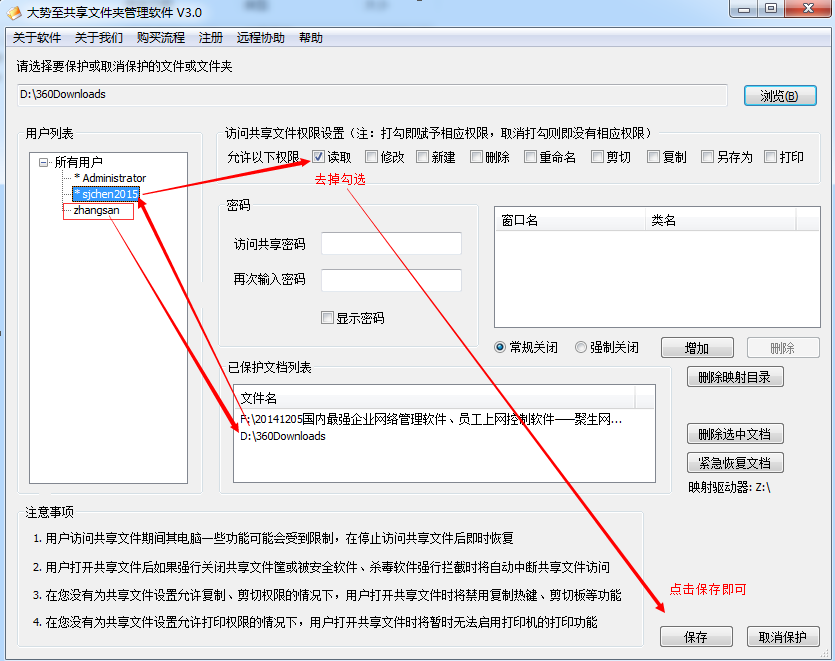Open the 远程协助 menu
The image size is (835, 661).
tap(260, 38)
